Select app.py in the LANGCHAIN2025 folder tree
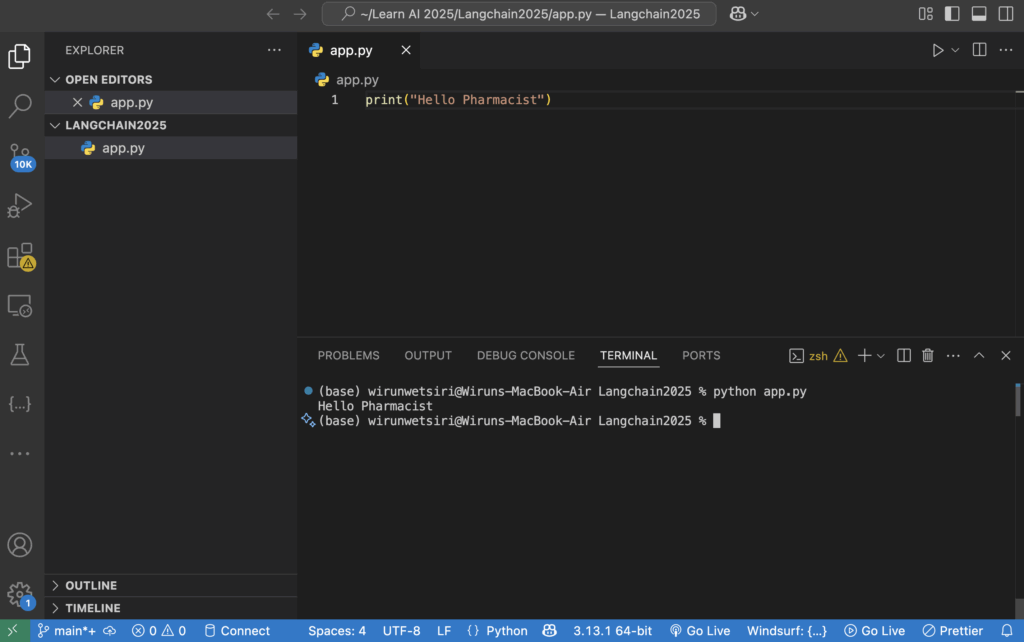This screenshot has width=1024, height=642. click(x=123, y=148)
